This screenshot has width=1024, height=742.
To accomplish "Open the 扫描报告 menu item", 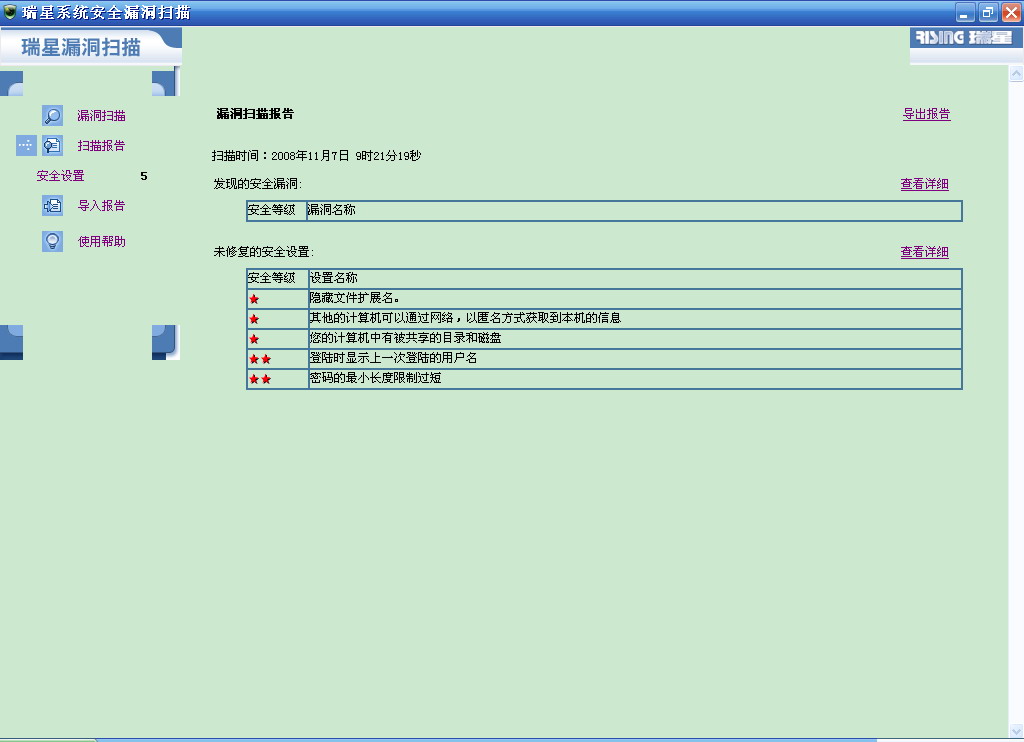I will coord(101,146).
